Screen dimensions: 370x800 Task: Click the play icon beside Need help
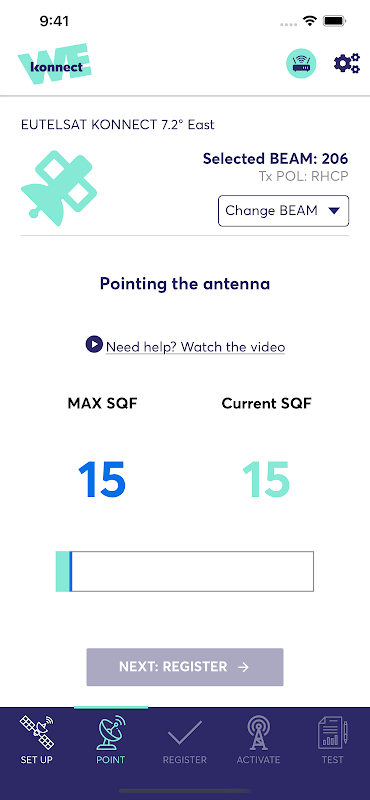[x=94, y=345]
